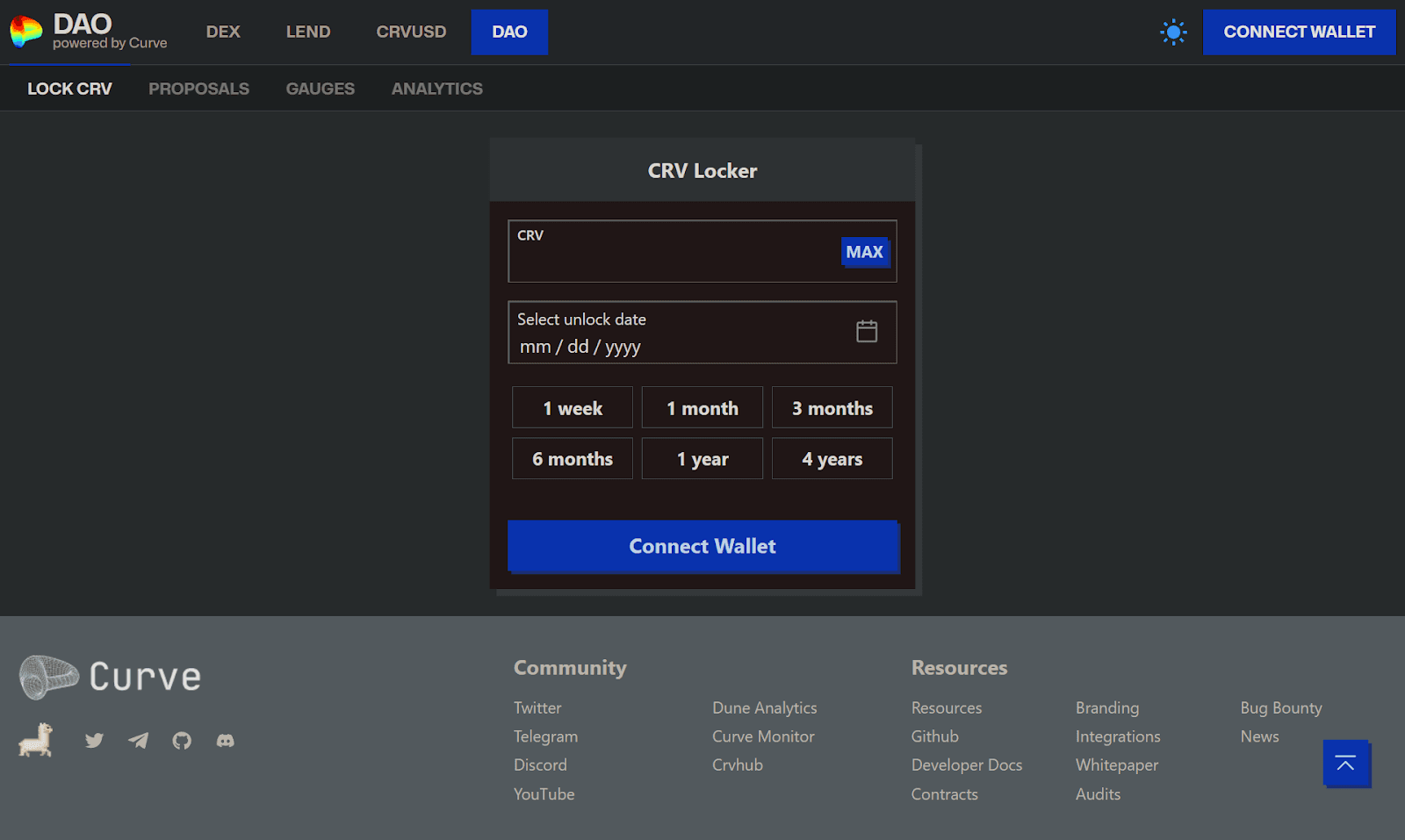Click the Community footer heading

pyautogui.click(x=570, y=668)
